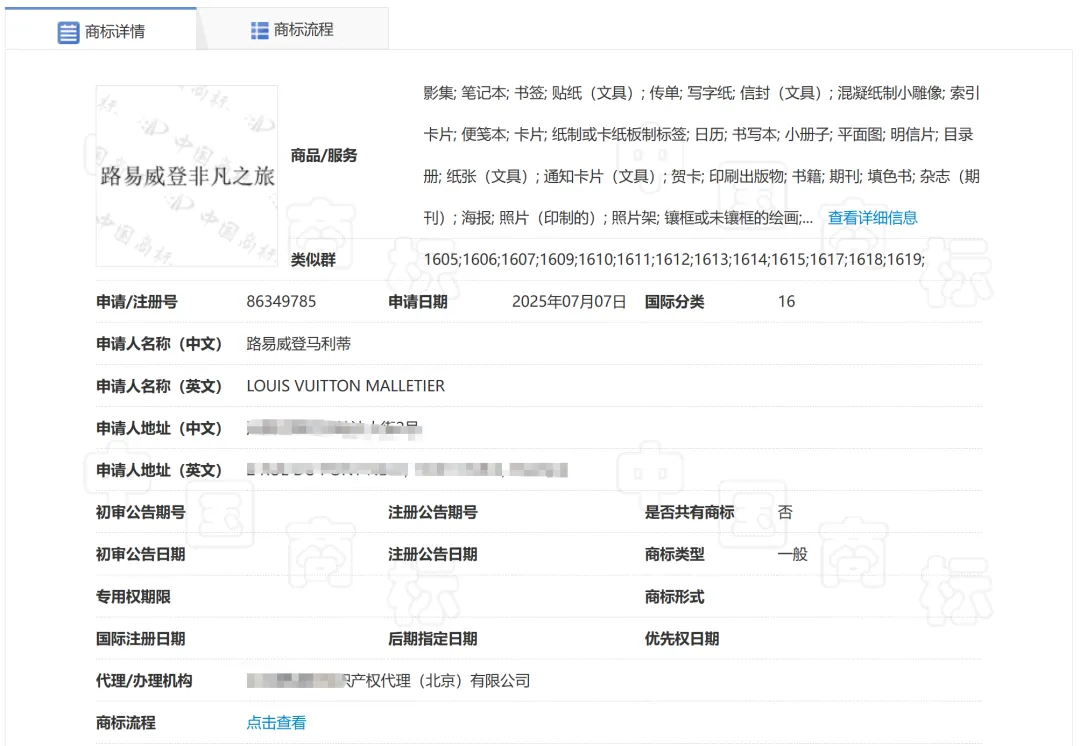
Task: Click the 路易威登非凡之旅 trademark image
Action: pos(187,176)
